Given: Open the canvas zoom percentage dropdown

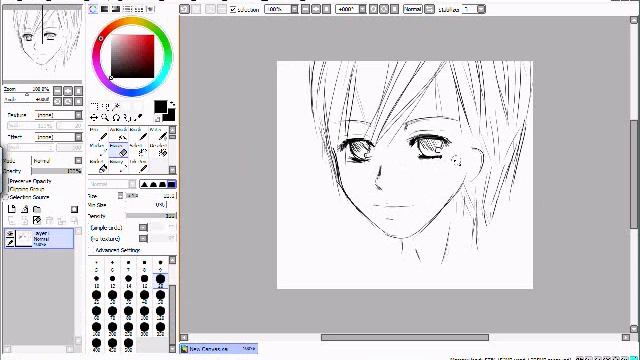Looking at the screenshot, I should 294,9.
